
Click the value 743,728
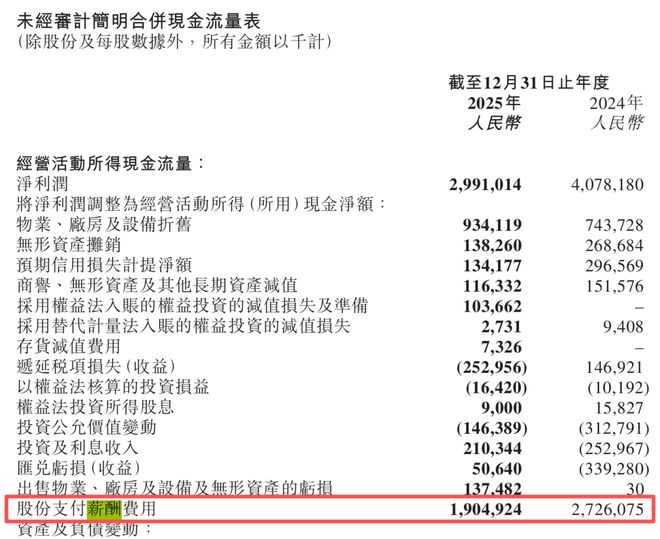click(x=615, y=226)
